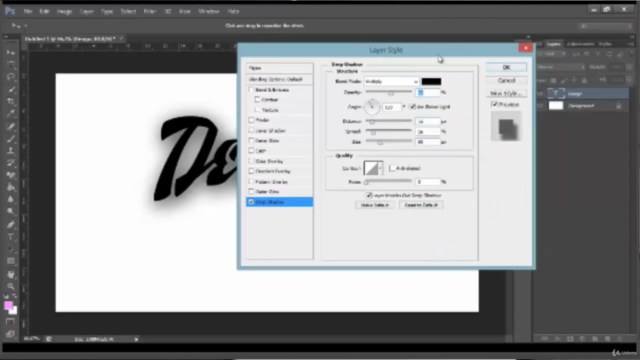Screen dimensions: 640x360
Task: Enable the Bevel & Emboss checkbox
Action: click(x=251, y=89)
